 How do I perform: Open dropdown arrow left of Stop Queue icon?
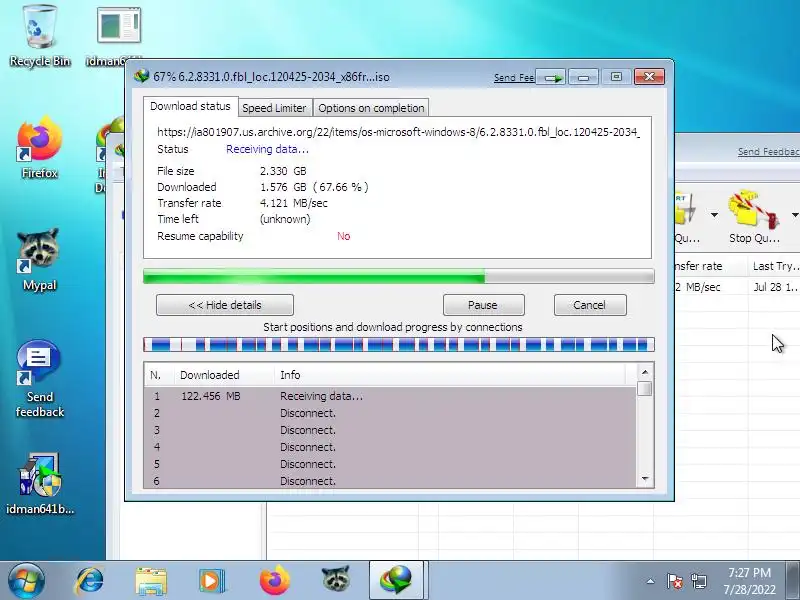tap(714, 215)
